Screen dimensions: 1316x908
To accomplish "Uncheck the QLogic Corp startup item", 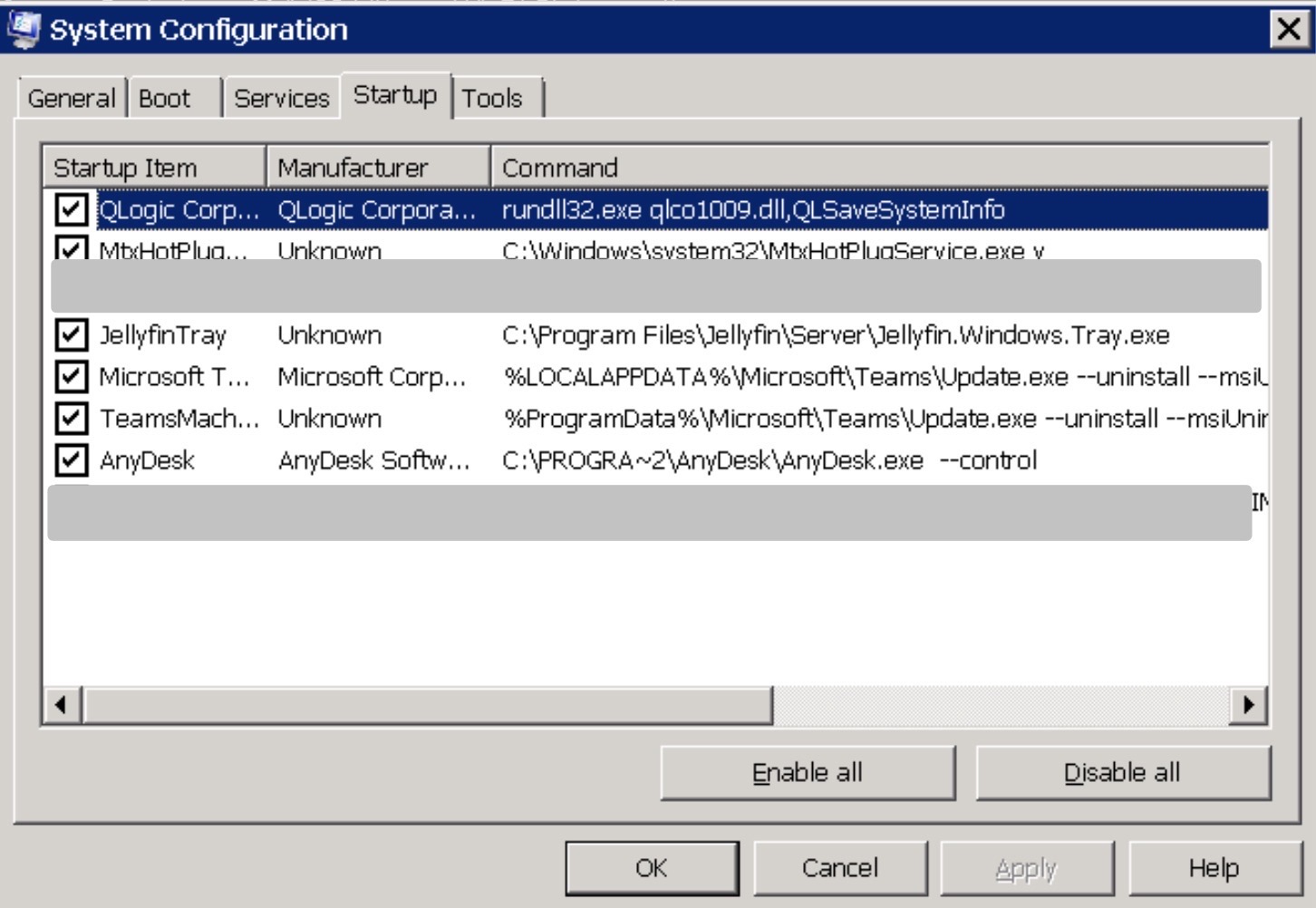I will click(71, 209).
